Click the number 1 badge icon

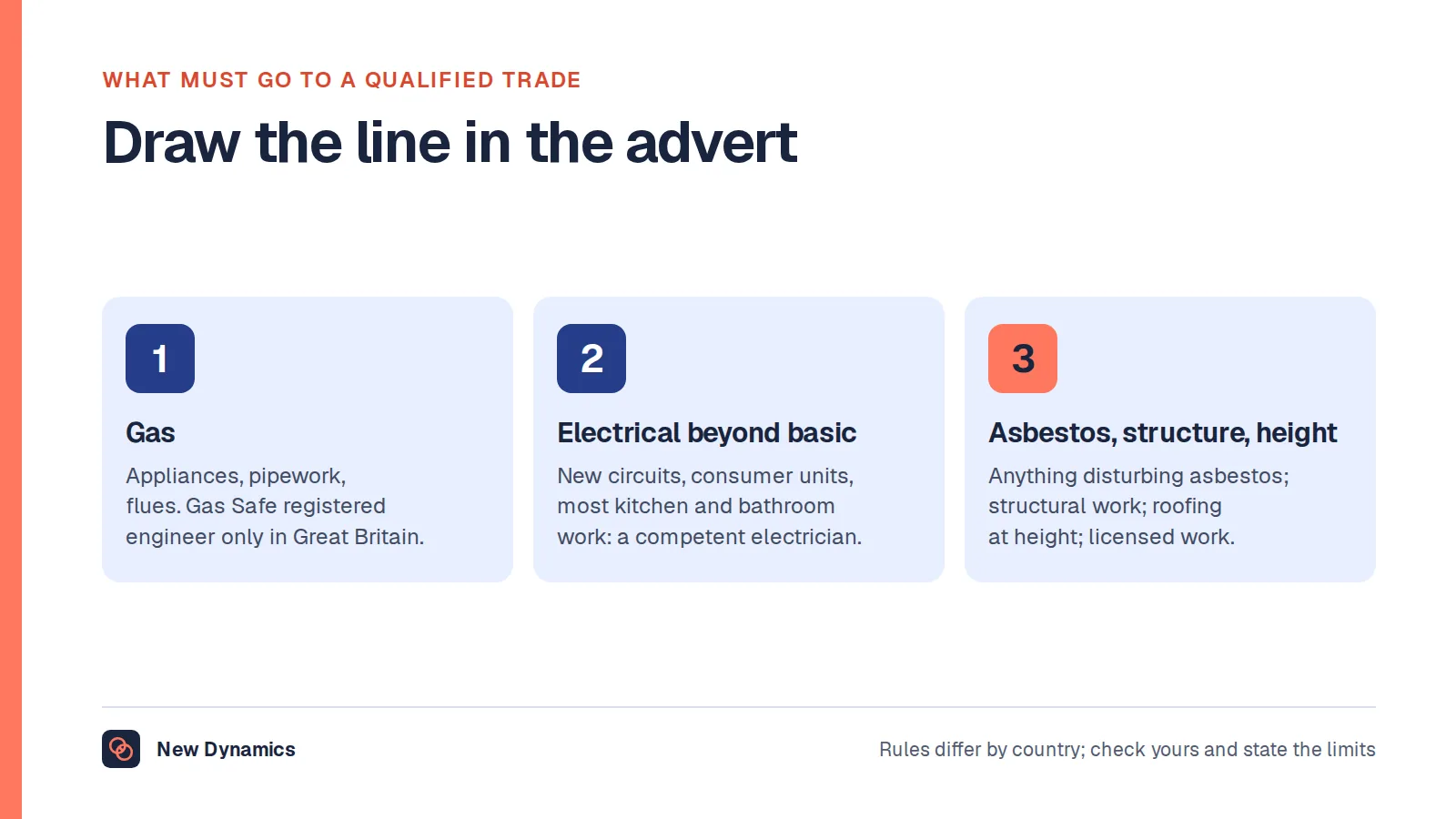point(160,359)
